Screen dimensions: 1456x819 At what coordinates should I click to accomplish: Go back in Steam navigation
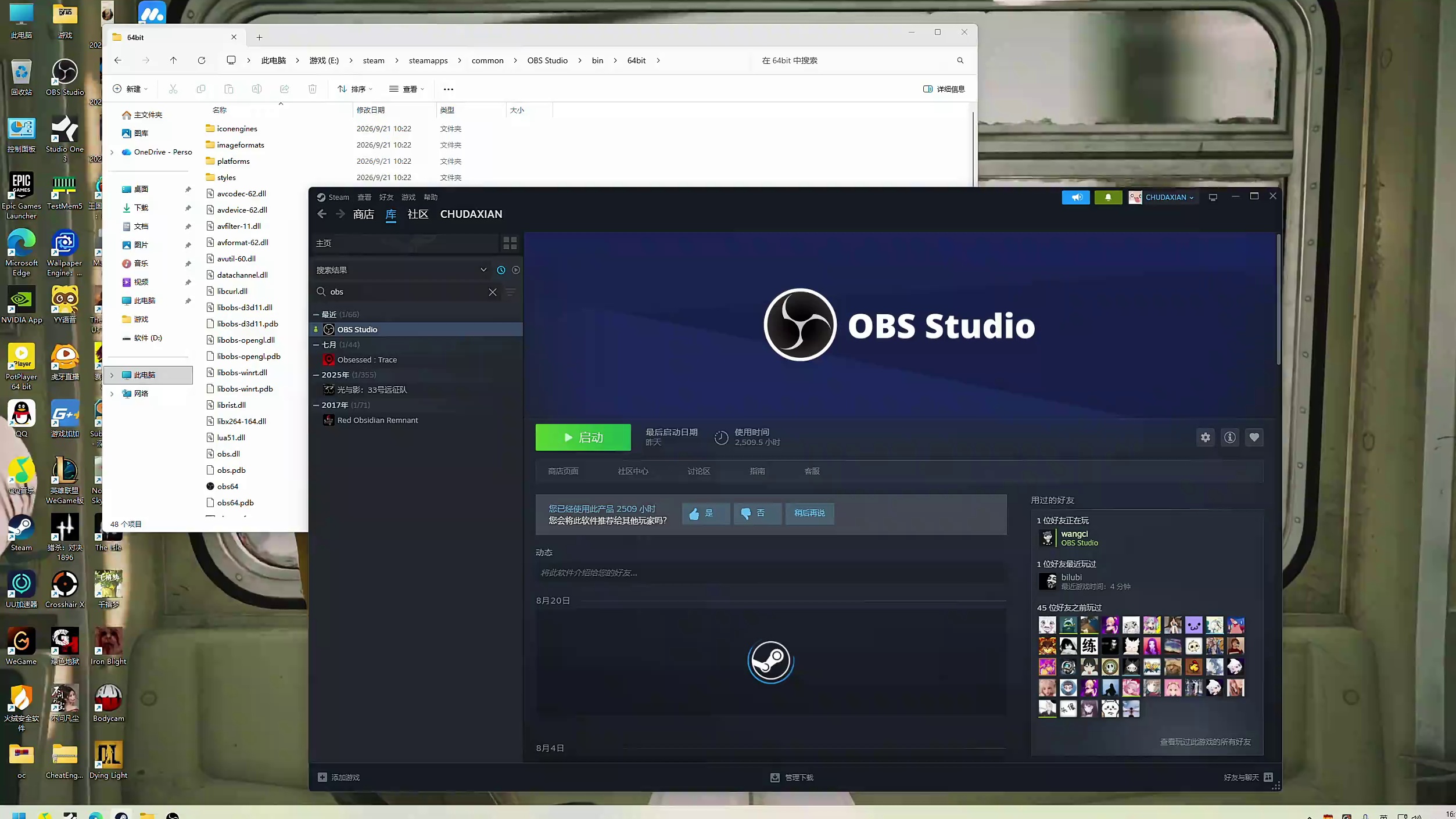point(322,214)
